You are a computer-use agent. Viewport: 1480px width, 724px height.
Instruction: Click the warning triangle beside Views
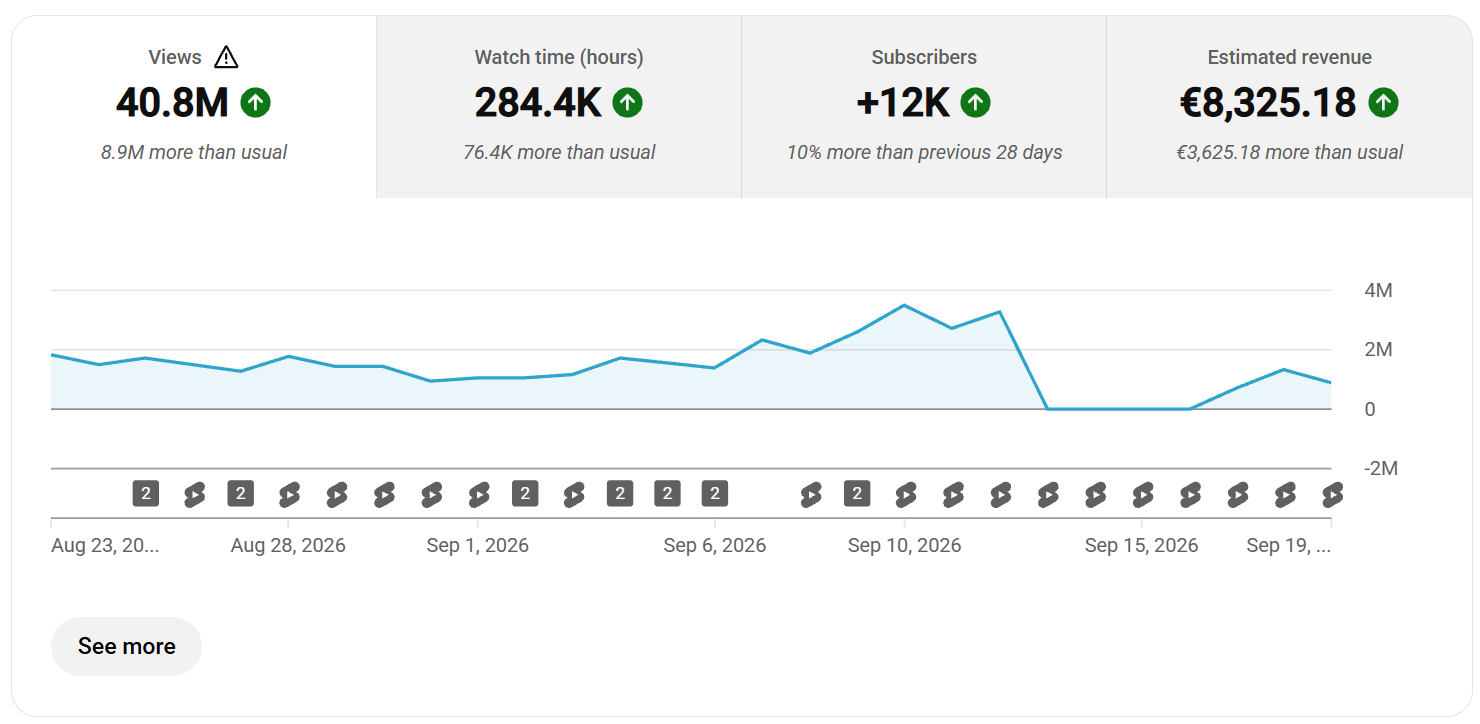tap(226, 57)
